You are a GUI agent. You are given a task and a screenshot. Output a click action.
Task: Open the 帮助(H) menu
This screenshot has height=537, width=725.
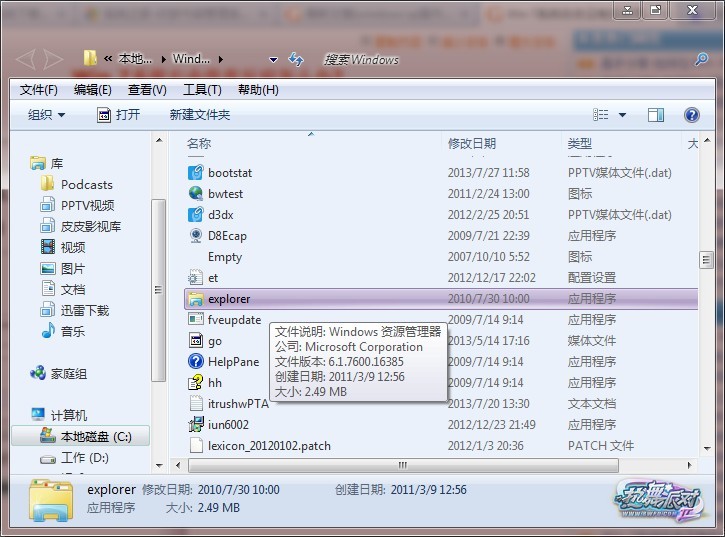[x=258, y=90]
